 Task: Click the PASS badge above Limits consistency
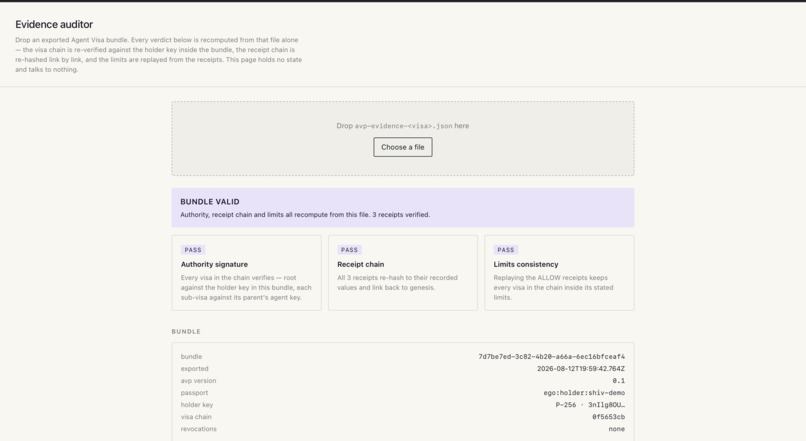(505, 250)
